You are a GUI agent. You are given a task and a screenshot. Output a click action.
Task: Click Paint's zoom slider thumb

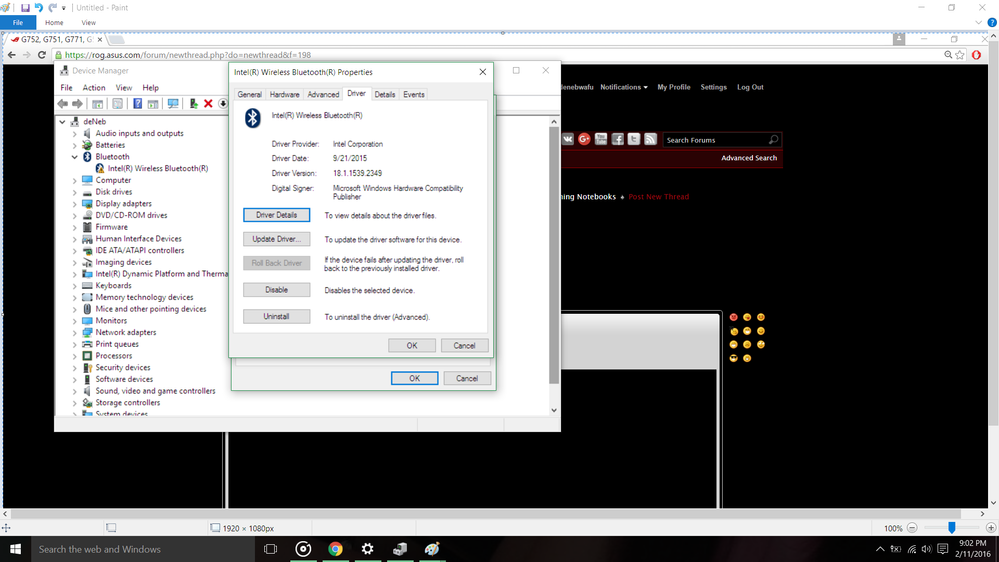(951, 528)
